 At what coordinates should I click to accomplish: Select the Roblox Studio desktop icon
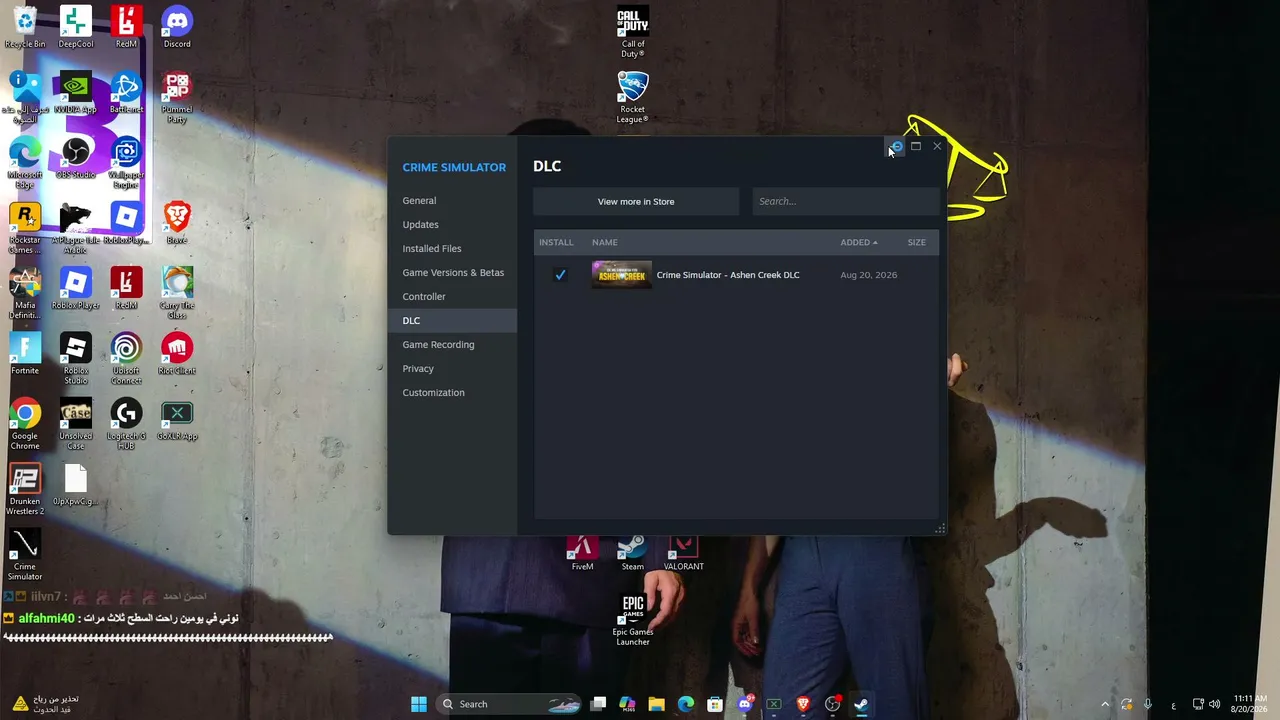[76, 359]
